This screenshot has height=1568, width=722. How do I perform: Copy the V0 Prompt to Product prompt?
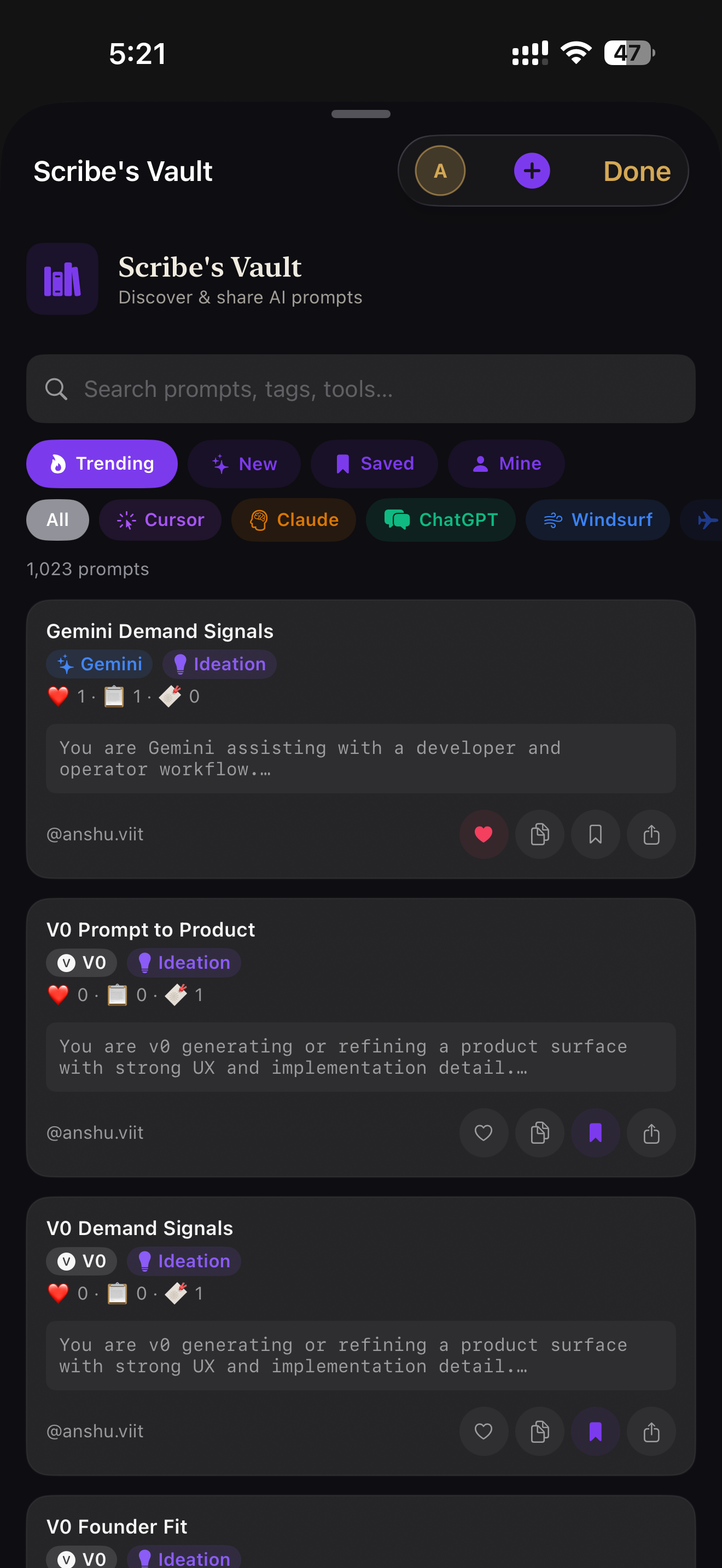[x=539, y=1132]
